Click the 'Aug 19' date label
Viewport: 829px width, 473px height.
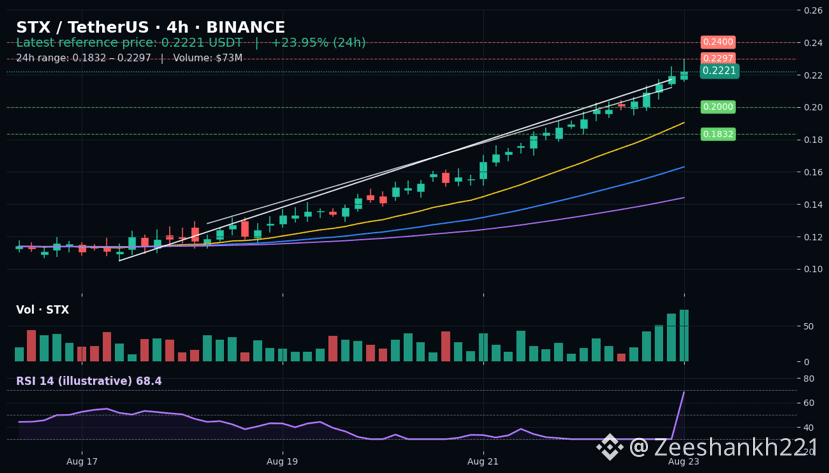pos(282,461)
